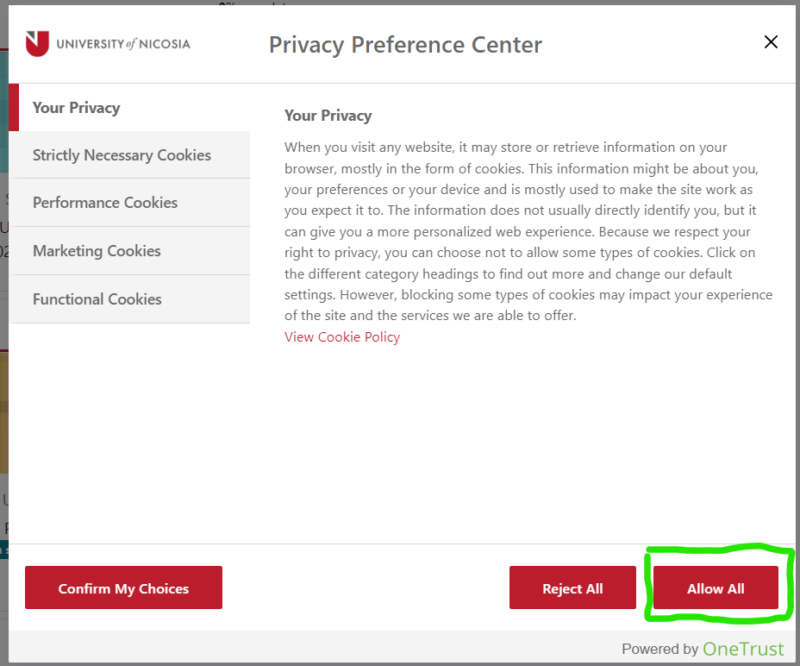Click the Privacy Preference Center title
The width and height of the screenshot is (800, 666).
click(405, 45)
